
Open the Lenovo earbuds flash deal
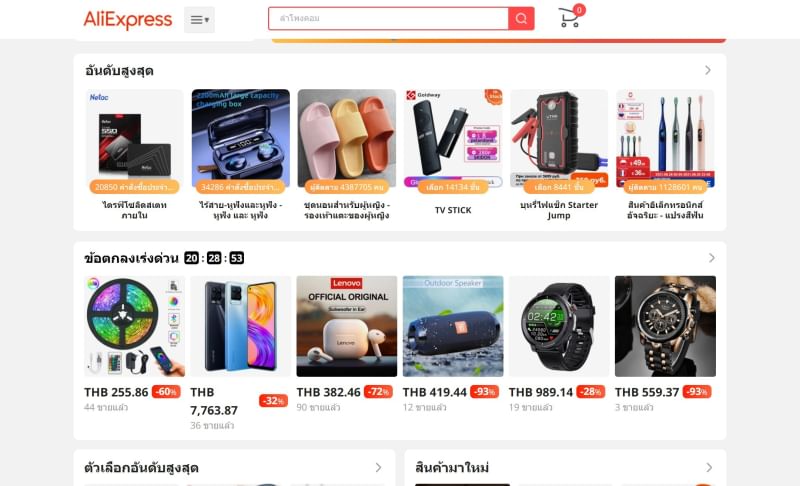tap(347, 326)
